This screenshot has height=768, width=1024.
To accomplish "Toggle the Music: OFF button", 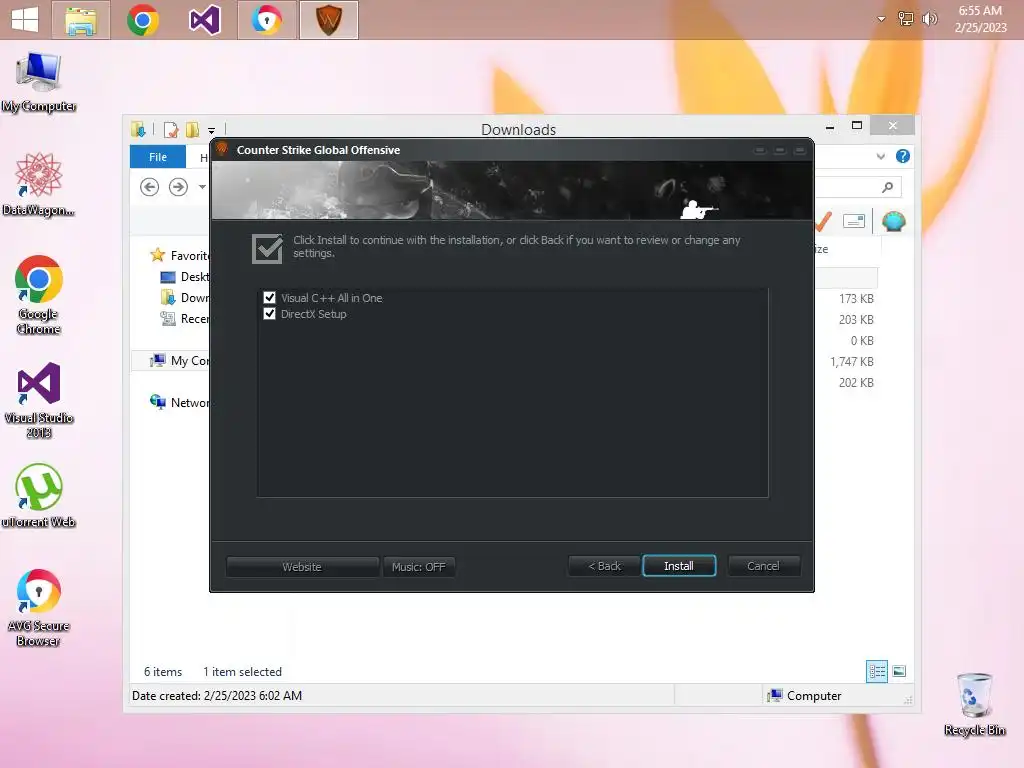I will (419, 567).
